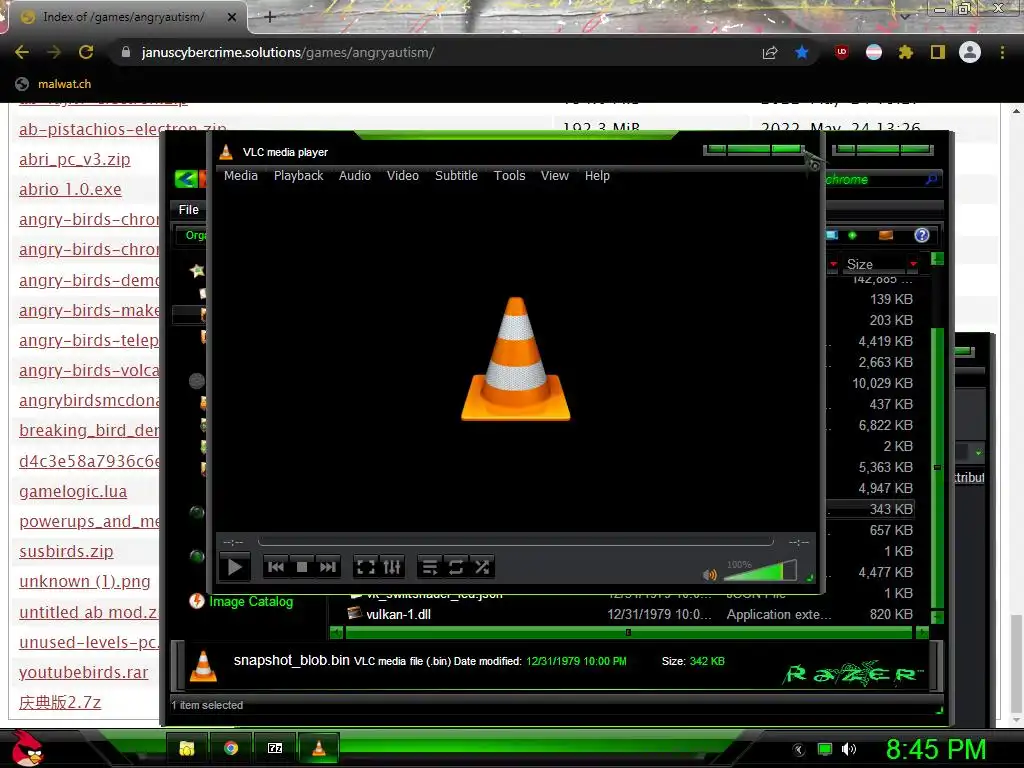The width and height of the screenshot is (1024, 768).
Task: Open Explorer help question mark icon
Action: click(x=921, y=235)
